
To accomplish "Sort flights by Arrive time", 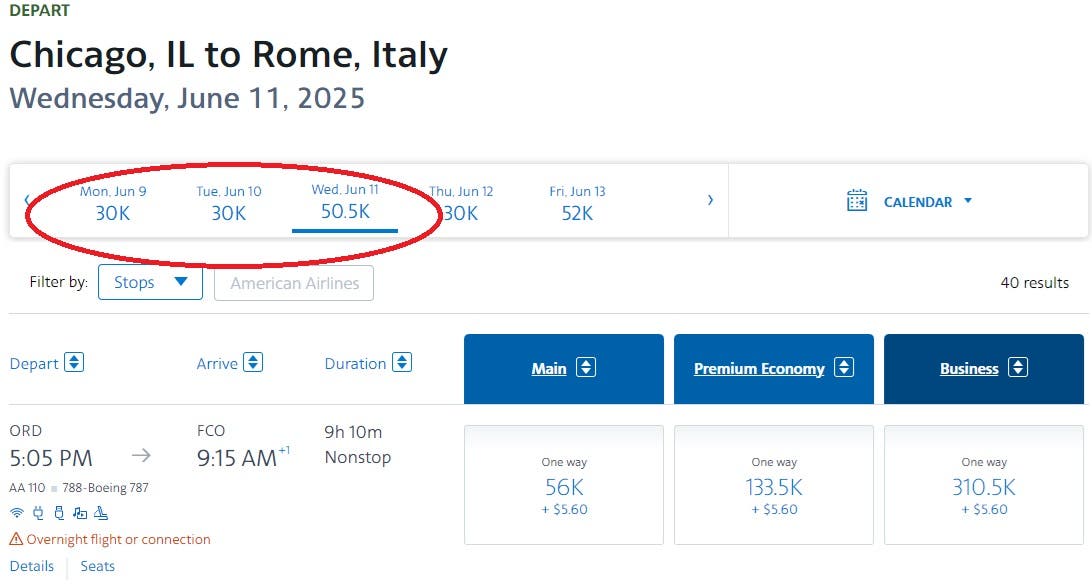I will tap(253, 363).
